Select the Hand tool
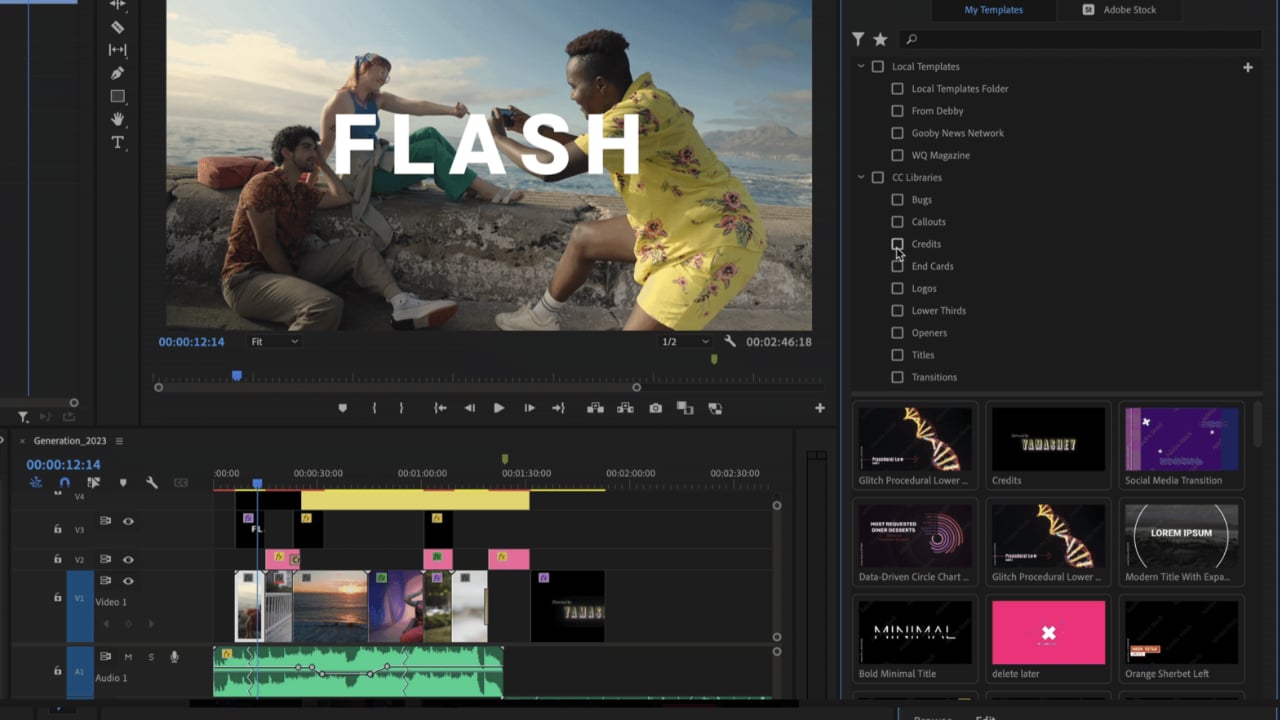The image size is (1280, 720). coord(117,118)
